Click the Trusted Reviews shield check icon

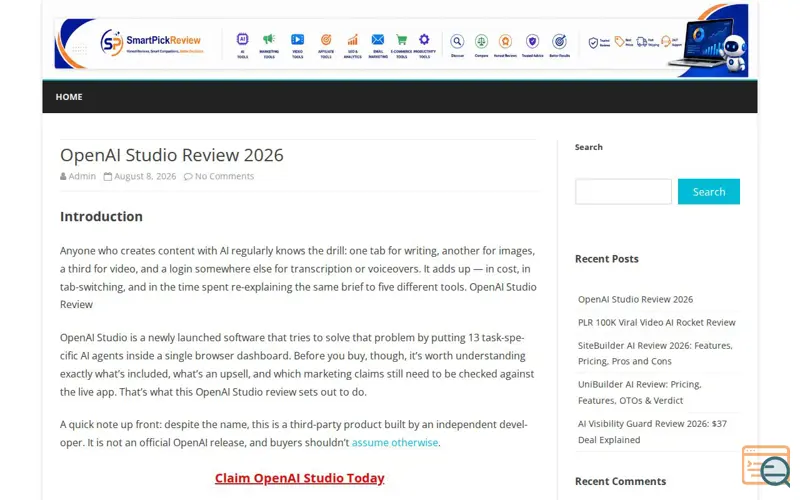[593, 43]
